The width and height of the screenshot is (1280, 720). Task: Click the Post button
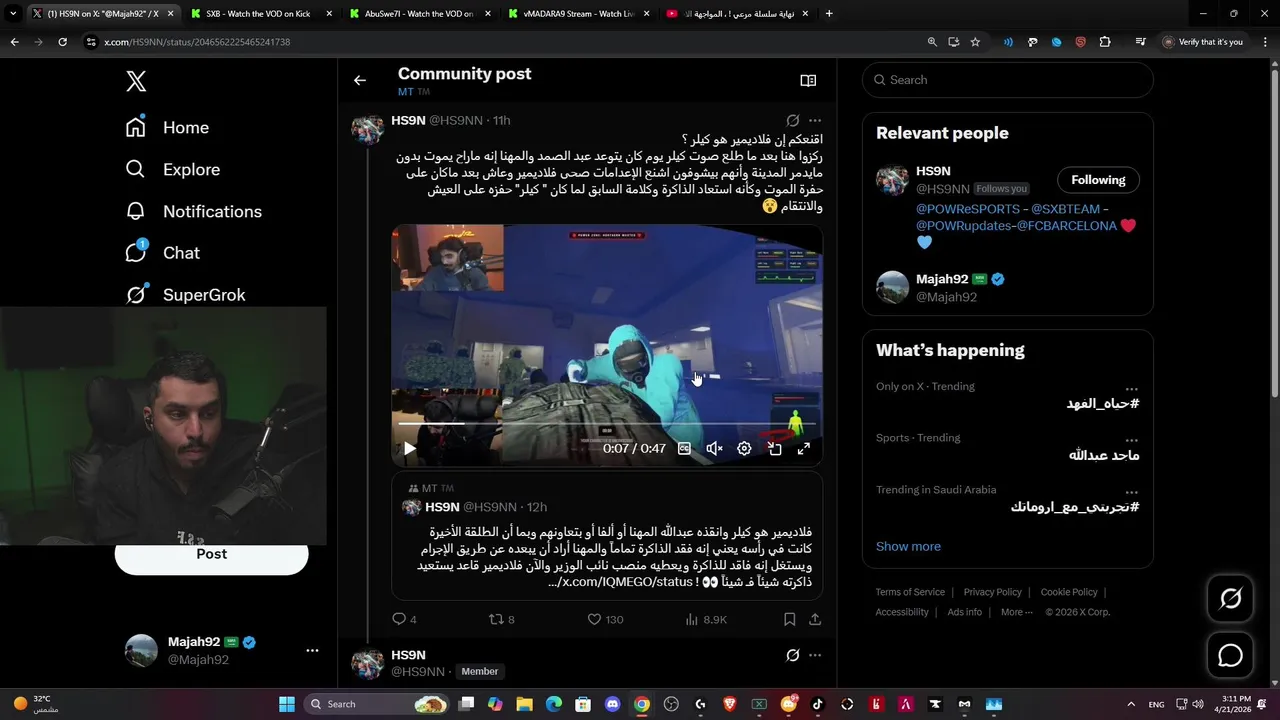211,555
